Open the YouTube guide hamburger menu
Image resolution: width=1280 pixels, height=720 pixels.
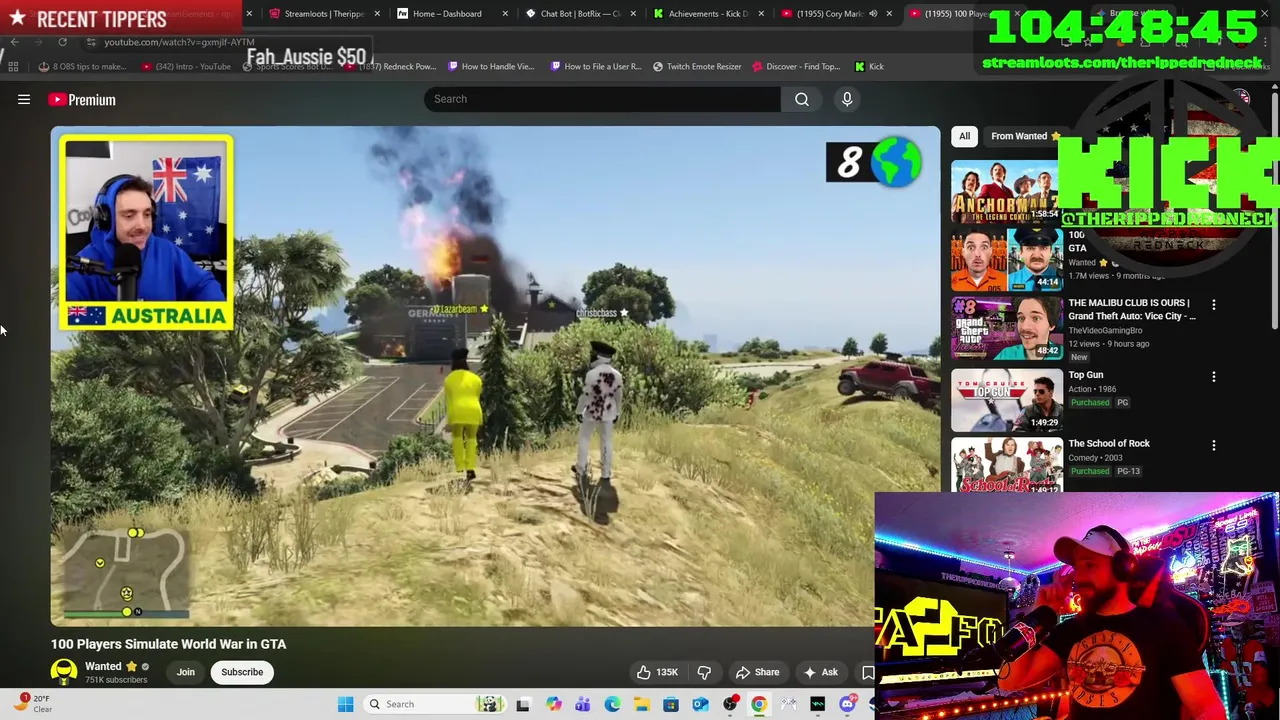pyautogui.click(x=24, y=99)
